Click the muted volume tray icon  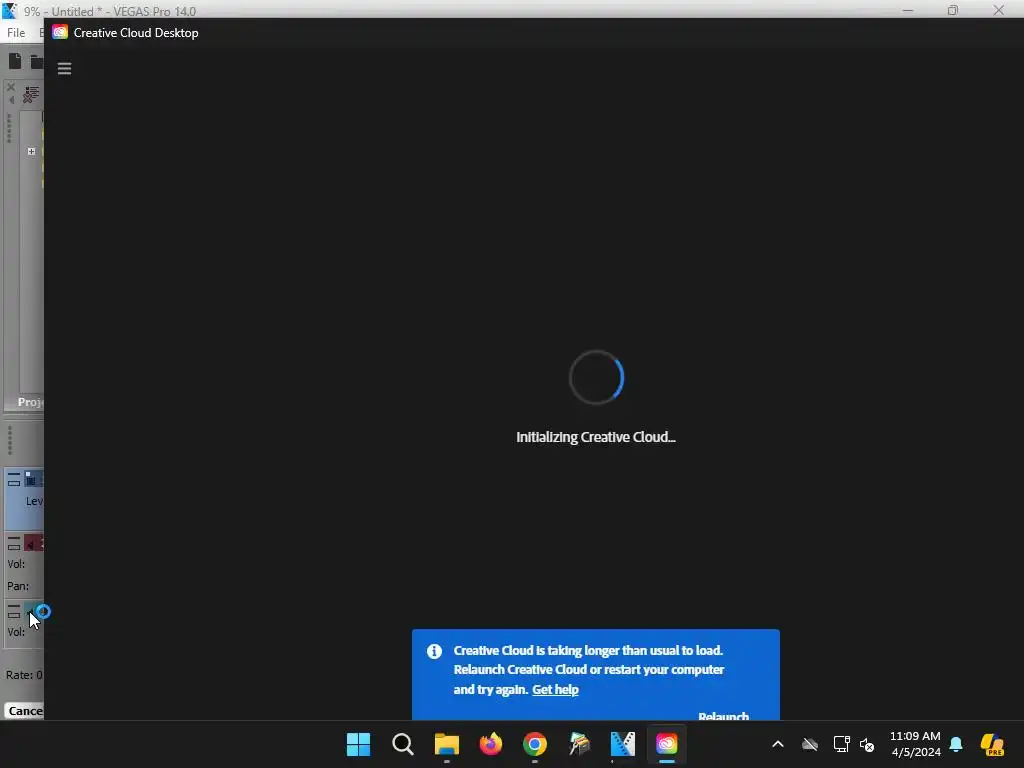coord(867,744)
